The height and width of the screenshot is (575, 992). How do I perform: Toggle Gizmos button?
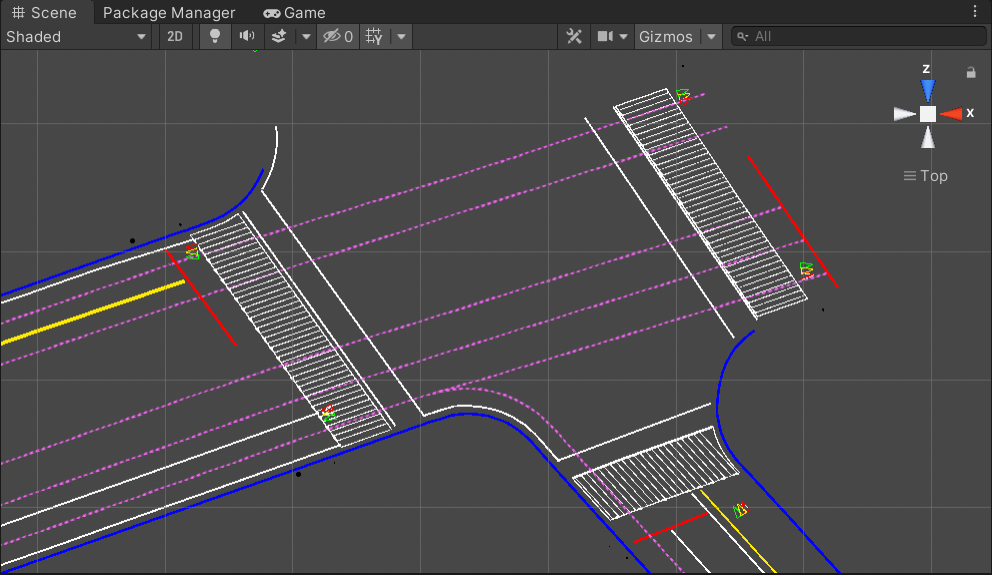pos(666,37)
